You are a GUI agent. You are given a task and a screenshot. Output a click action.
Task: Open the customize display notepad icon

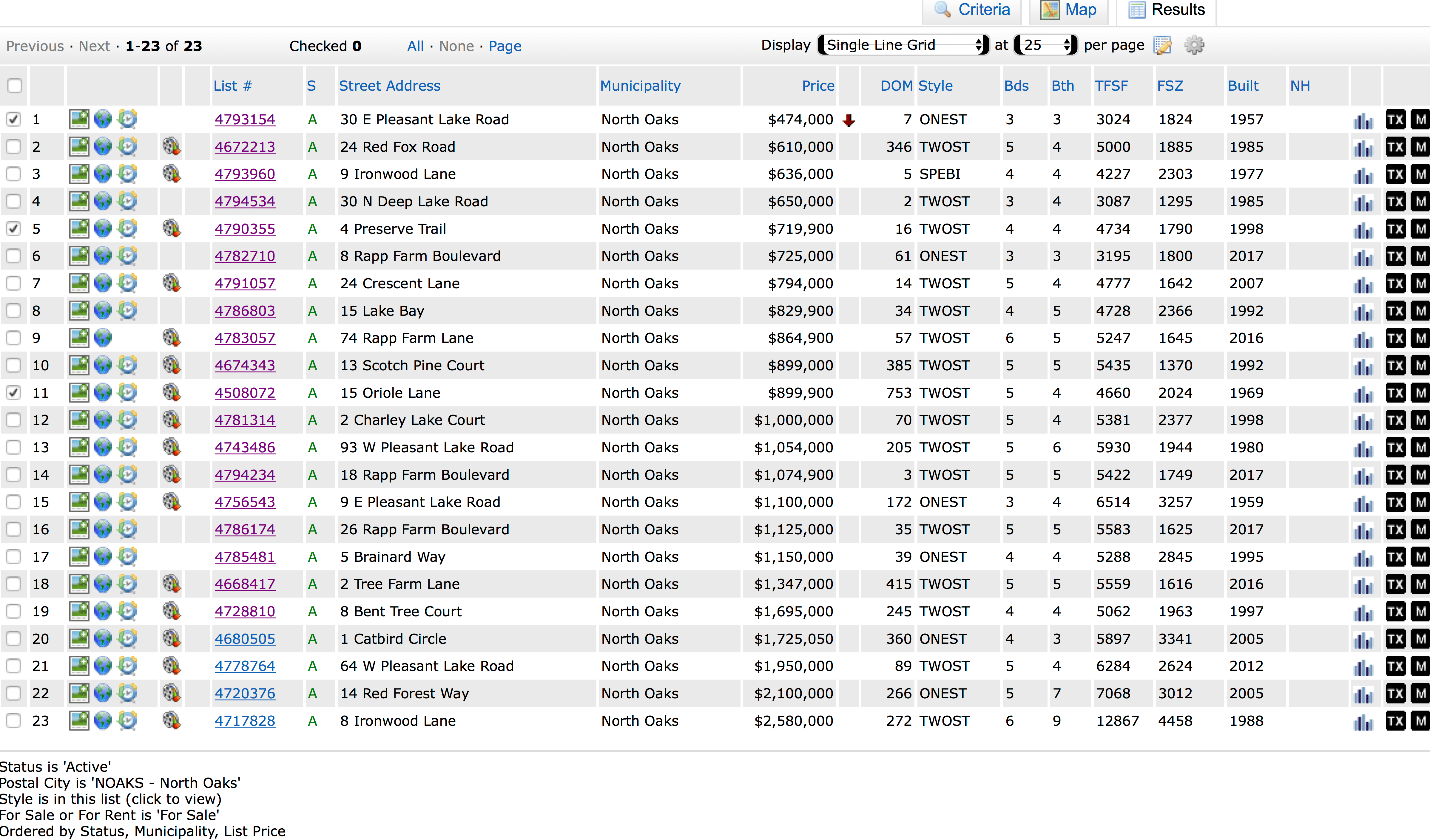tap(1163, 45)
